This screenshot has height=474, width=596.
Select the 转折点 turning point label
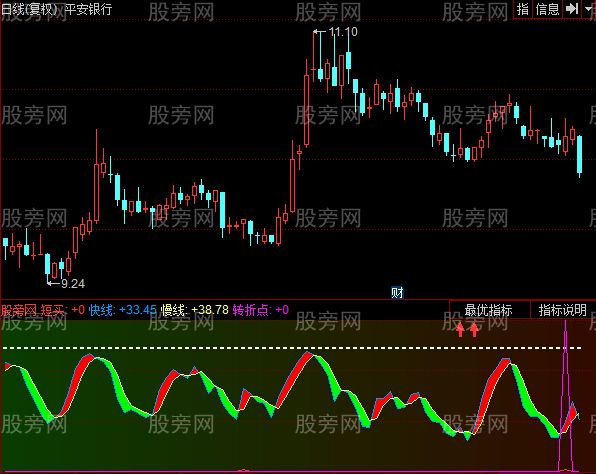click(250, 310)
